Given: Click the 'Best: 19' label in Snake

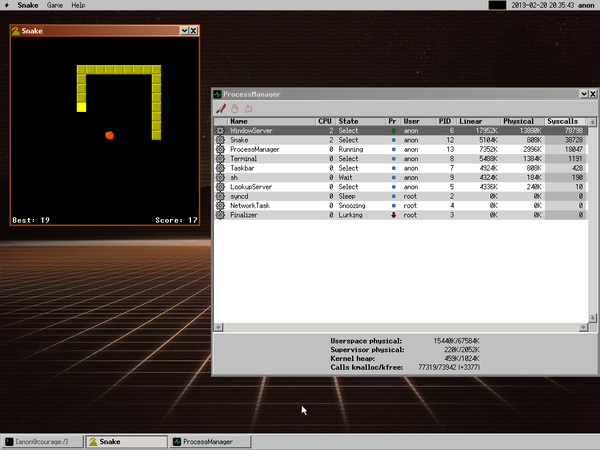Looking at the screenshot, I should pos(31,220).
